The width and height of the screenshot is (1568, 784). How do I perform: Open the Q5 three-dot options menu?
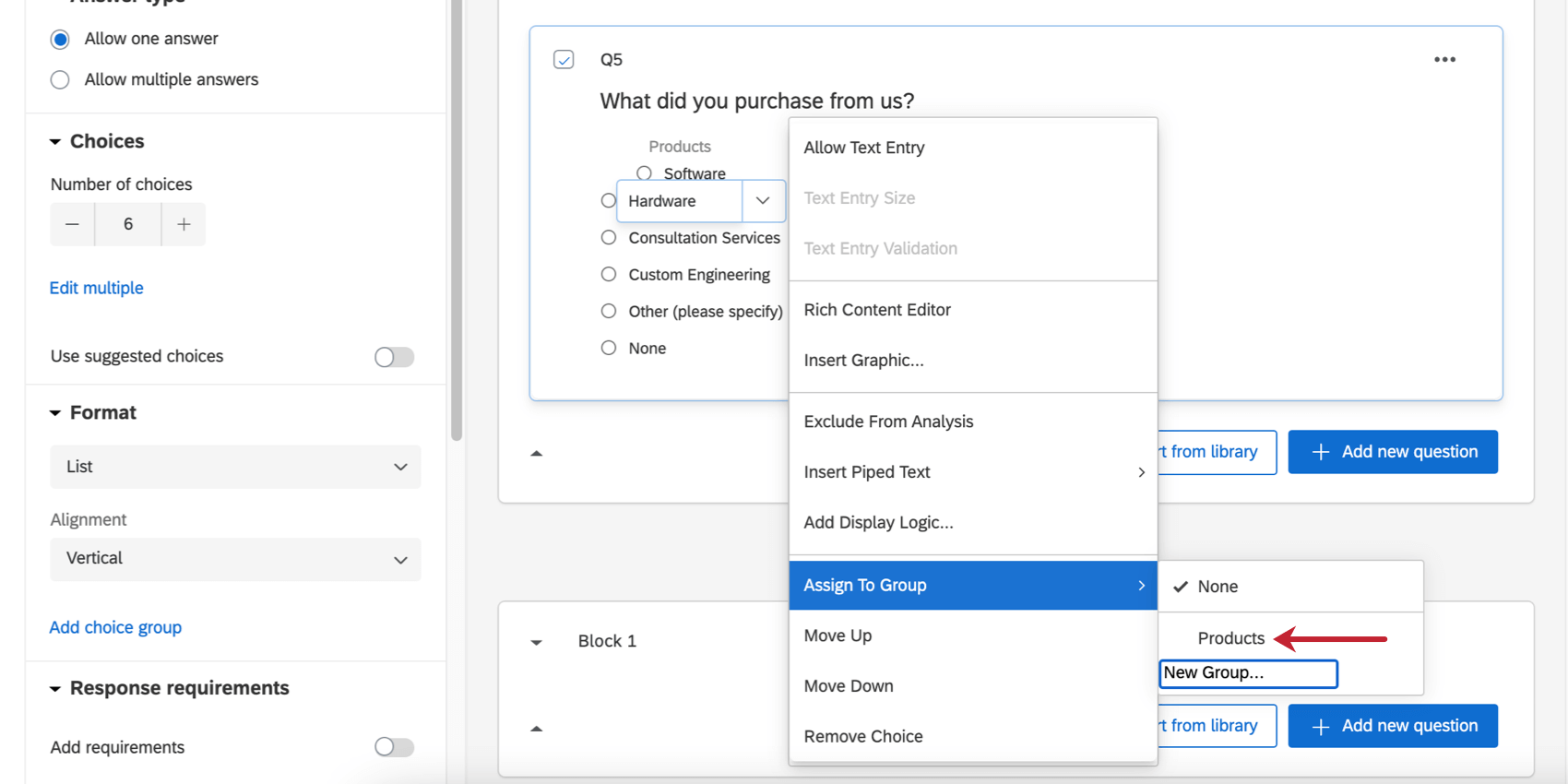(1444, 60)
